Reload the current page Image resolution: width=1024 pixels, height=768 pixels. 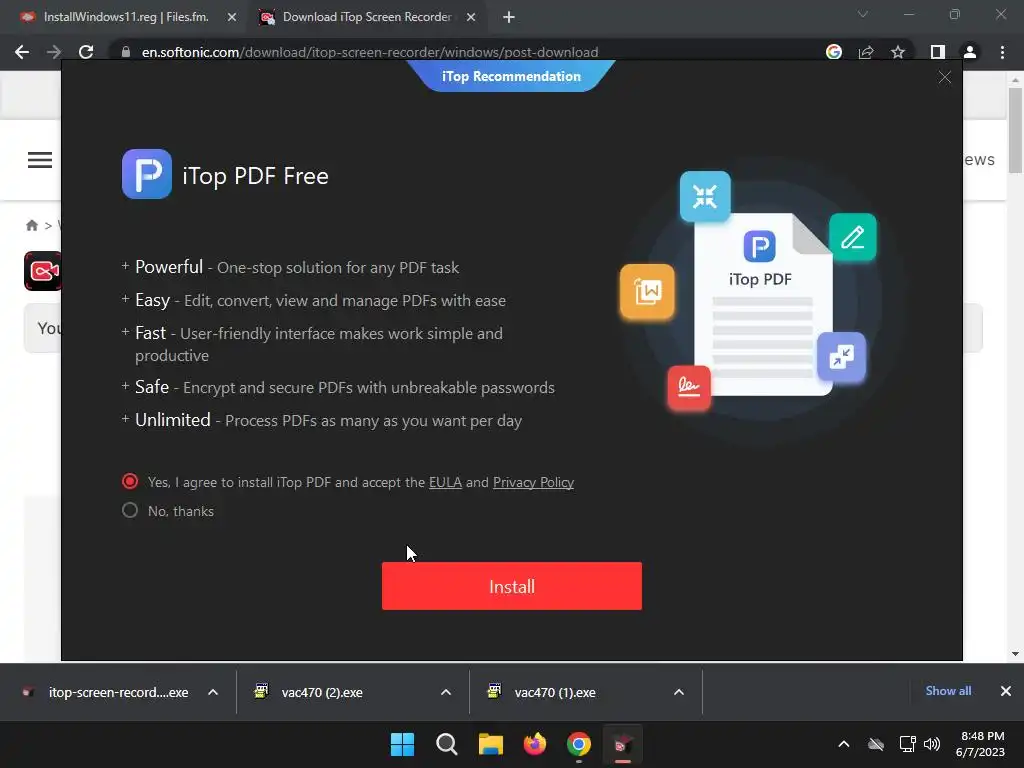pos(86,52)
